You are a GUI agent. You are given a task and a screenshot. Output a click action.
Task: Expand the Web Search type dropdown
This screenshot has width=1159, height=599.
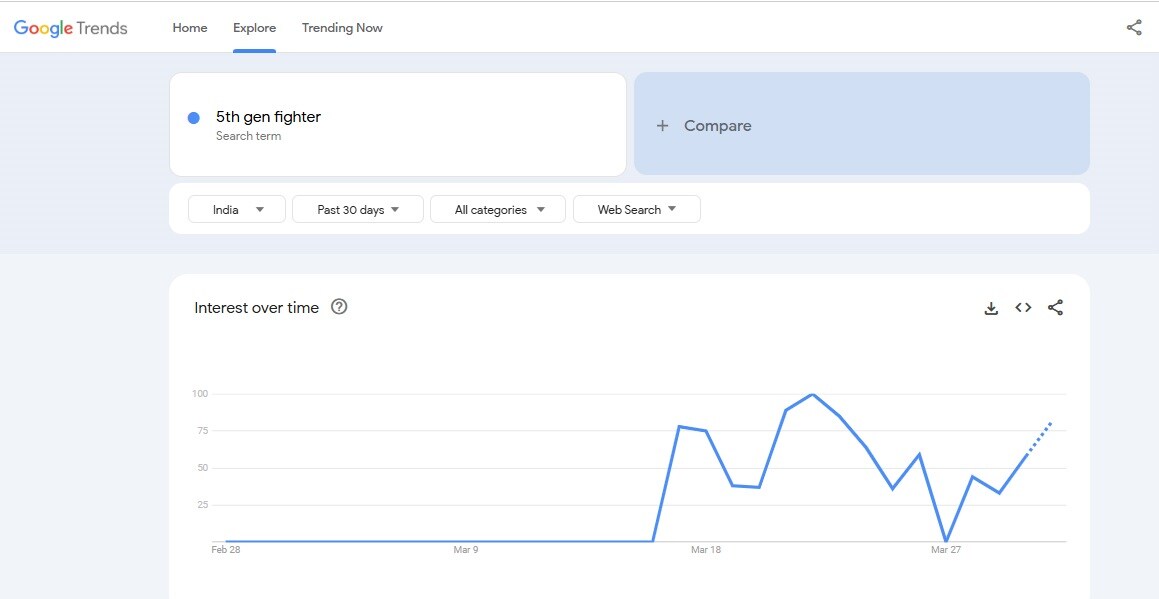click(x=636, y=210)
